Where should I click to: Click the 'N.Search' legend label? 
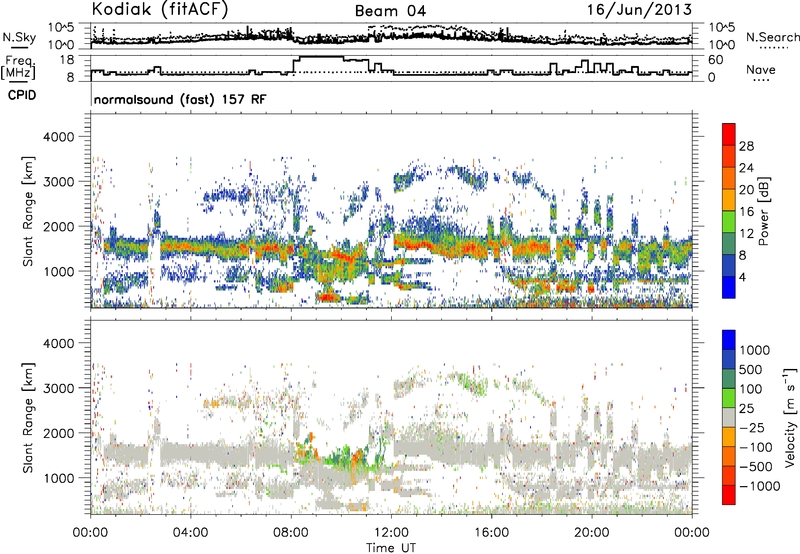click(772, 37)
